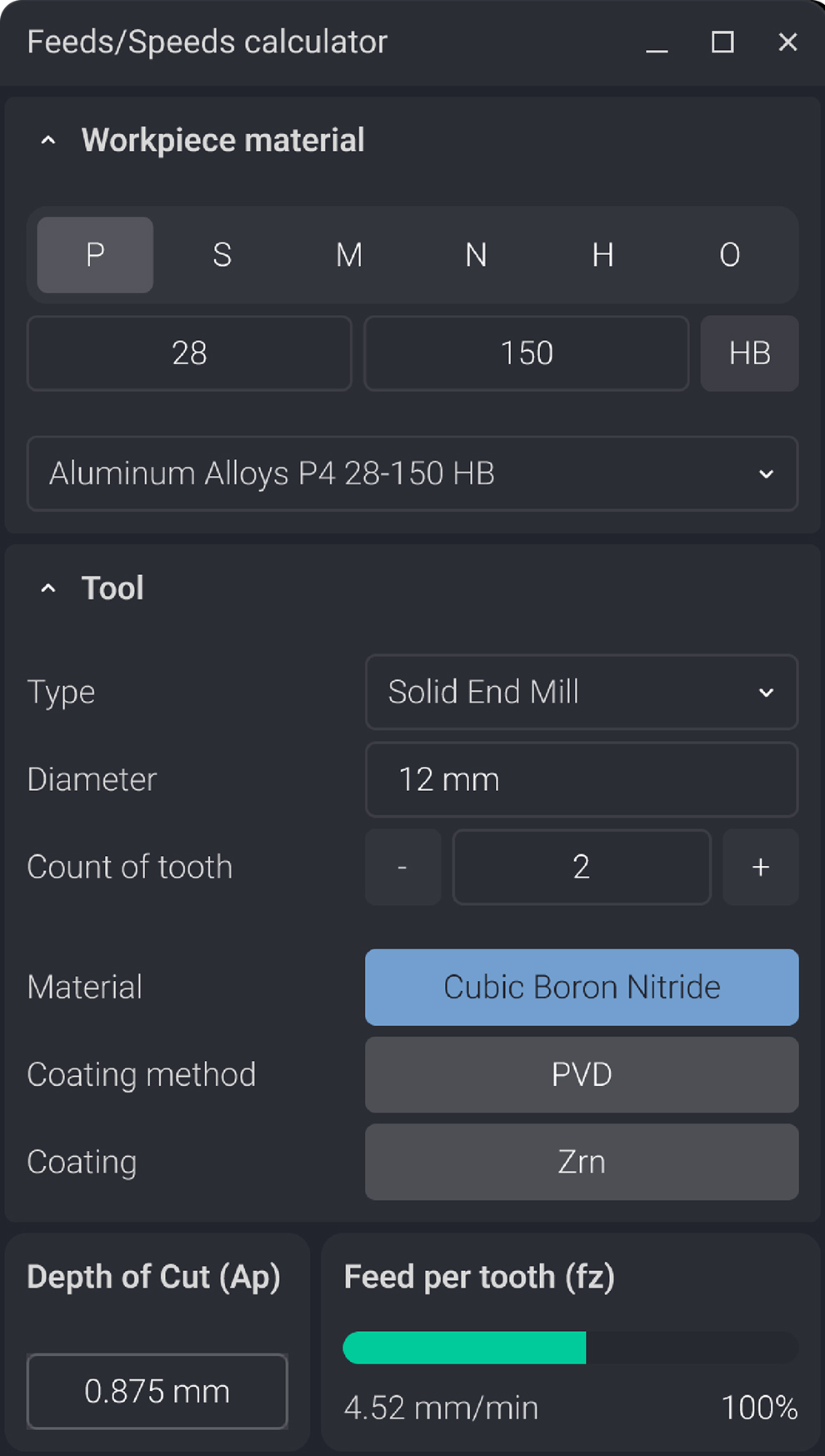Open the Solid End Mill type dropdown
The image size is (825, 1456).
pos(581,692)
